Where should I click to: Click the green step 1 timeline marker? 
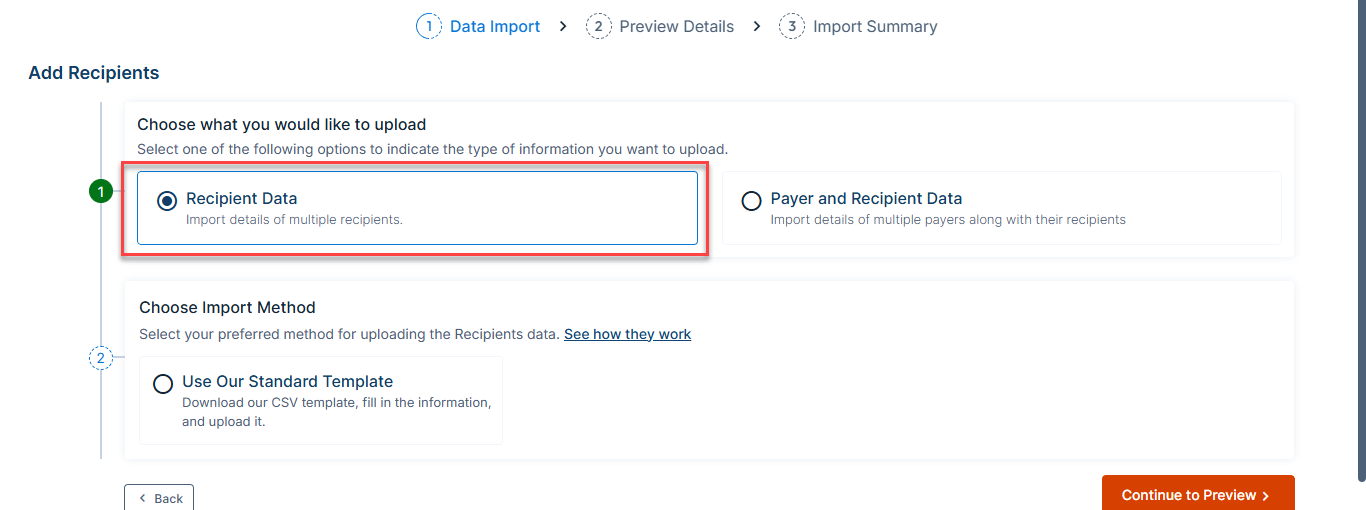101,191
